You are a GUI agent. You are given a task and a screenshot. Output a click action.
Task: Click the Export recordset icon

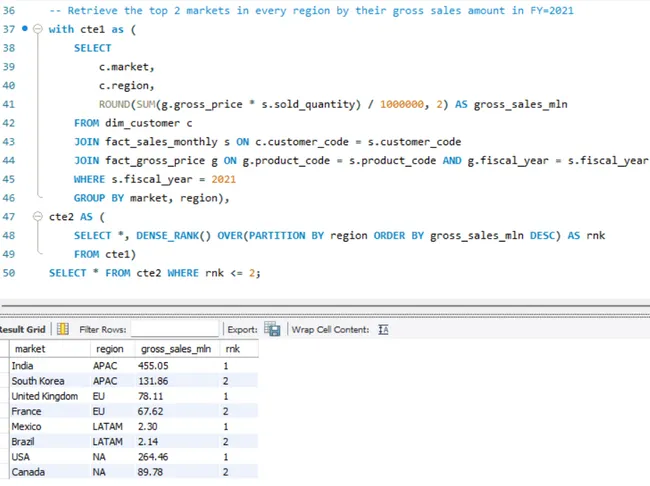point(272,329)
